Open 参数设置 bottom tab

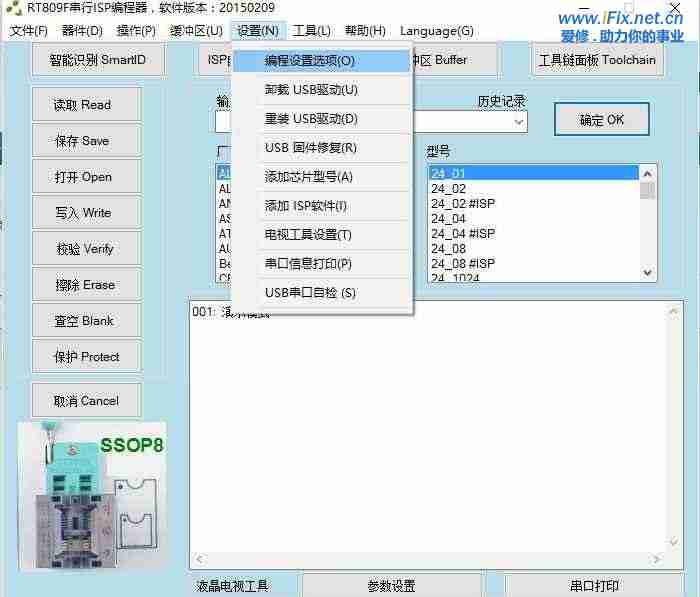point(392,585)
